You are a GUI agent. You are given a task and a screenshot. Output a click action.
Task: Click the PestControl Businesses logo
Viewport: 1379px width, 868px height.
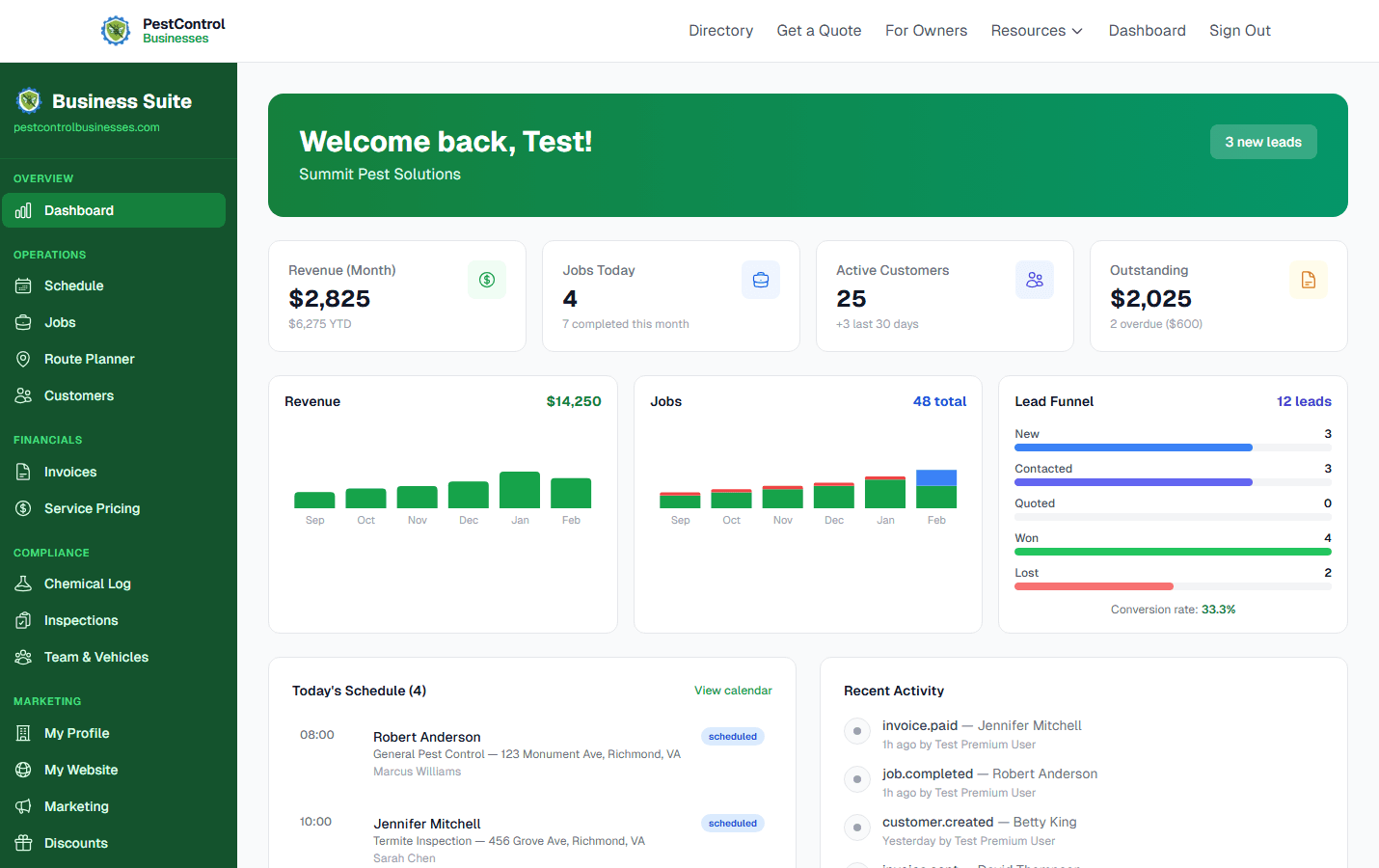[162, 30]
